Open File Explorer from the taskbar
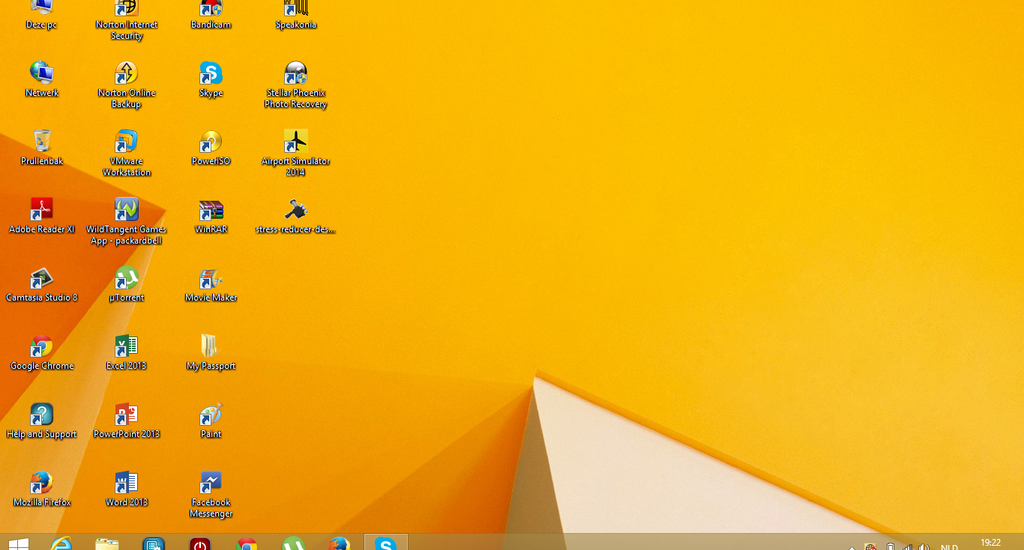Image resolution: width=1024 pixels, height=550 pixels. (x=107, y=543)
